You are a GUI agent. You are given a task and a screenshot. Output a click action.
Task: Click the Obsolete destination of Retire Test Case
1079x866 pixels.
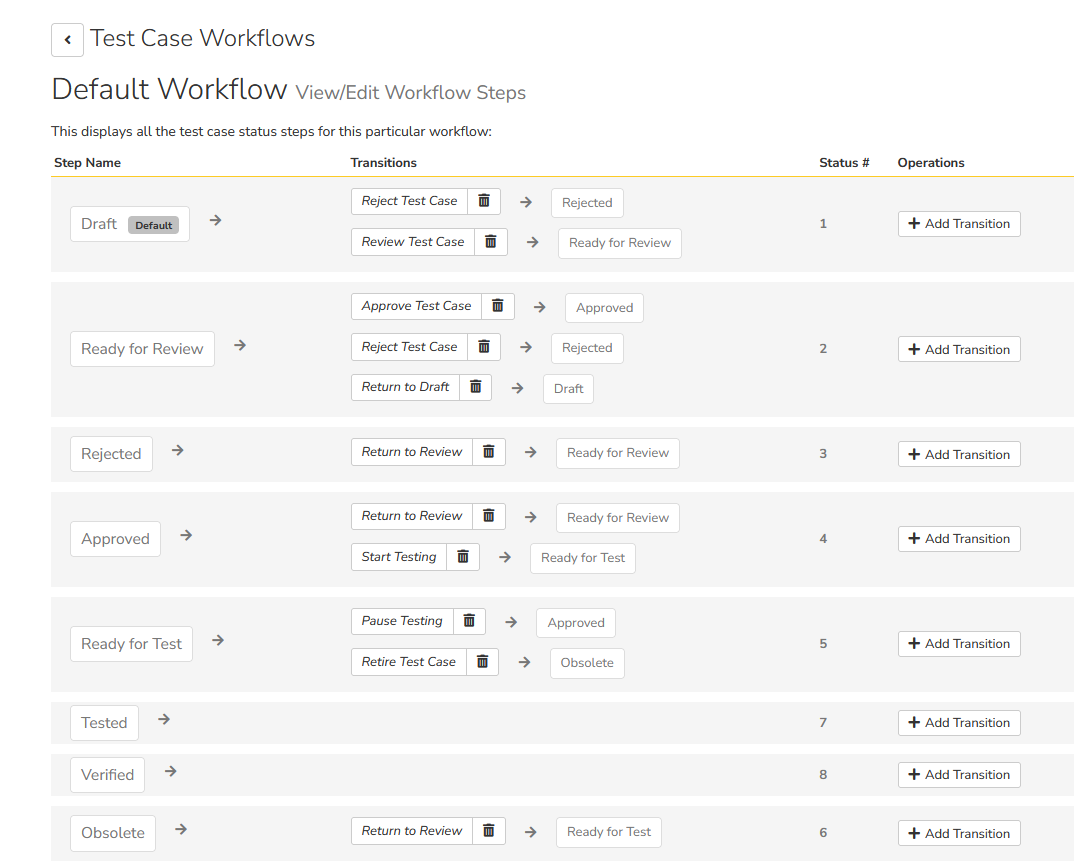point(586,663)
